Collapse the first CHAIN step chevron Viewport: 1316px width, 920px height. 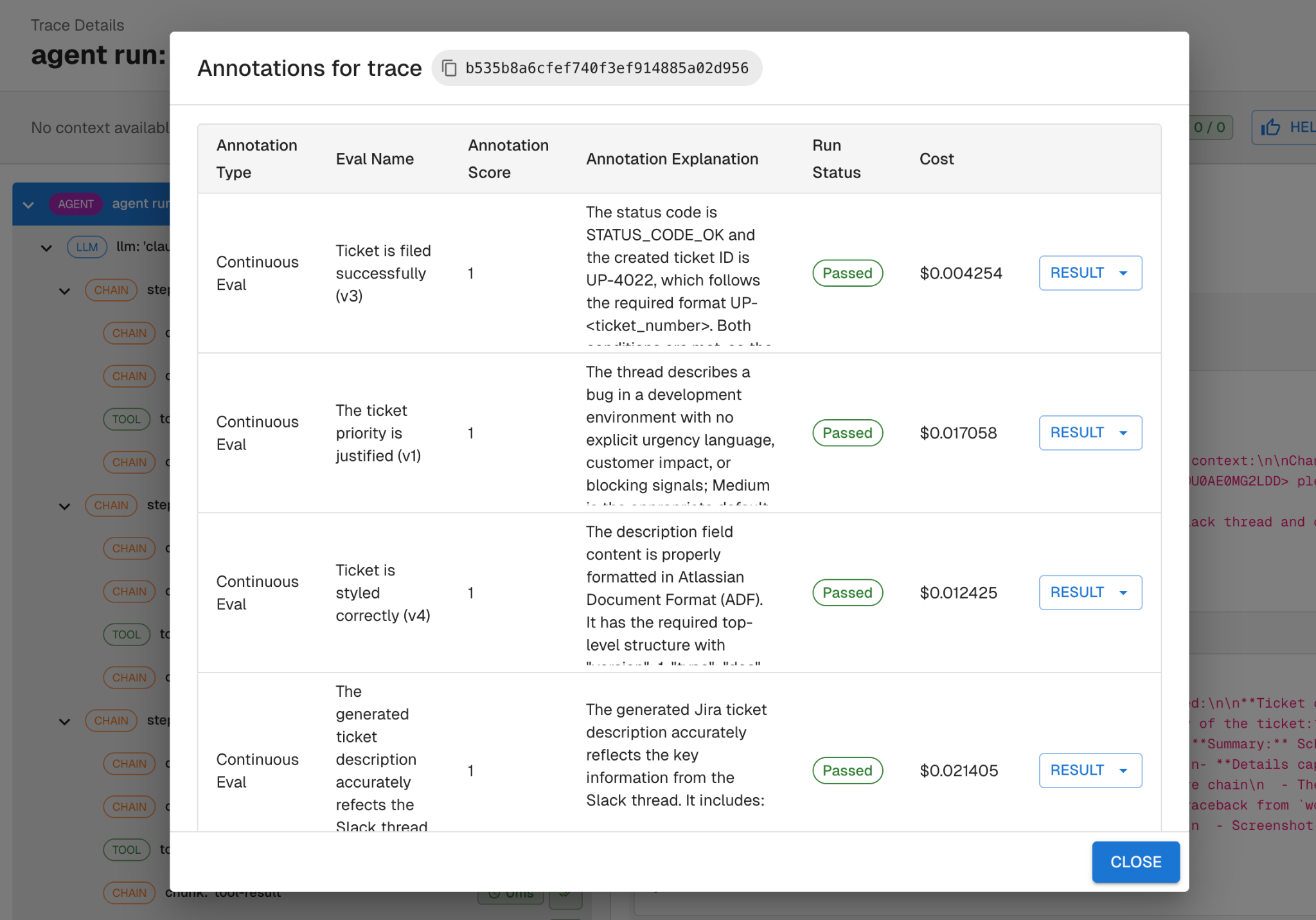point(64,291)
